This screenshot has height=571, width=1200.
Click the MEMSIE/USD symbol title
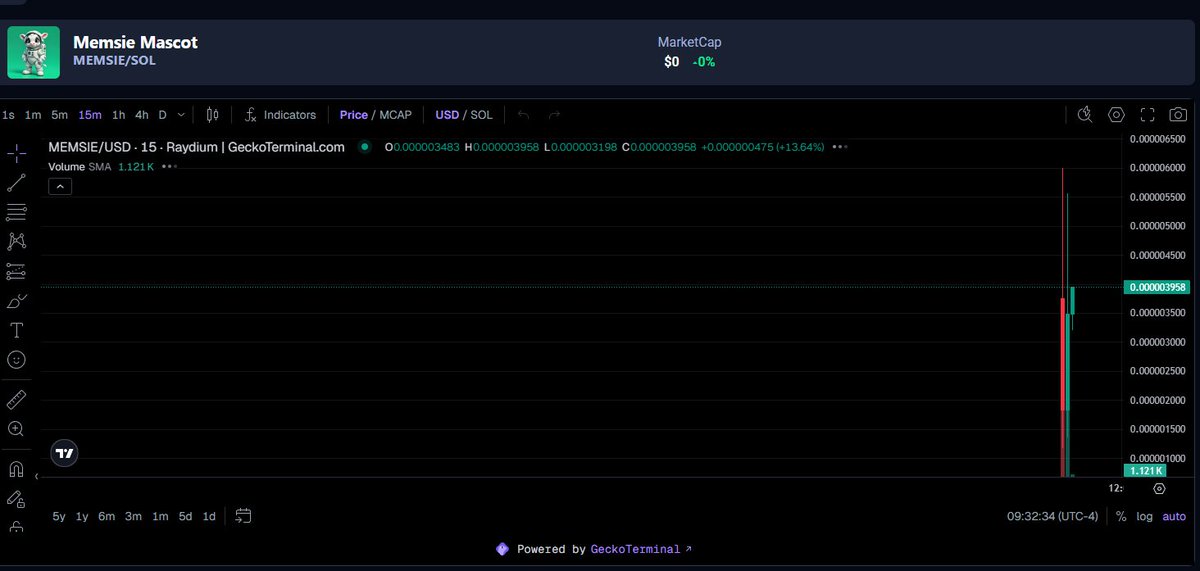197,147
